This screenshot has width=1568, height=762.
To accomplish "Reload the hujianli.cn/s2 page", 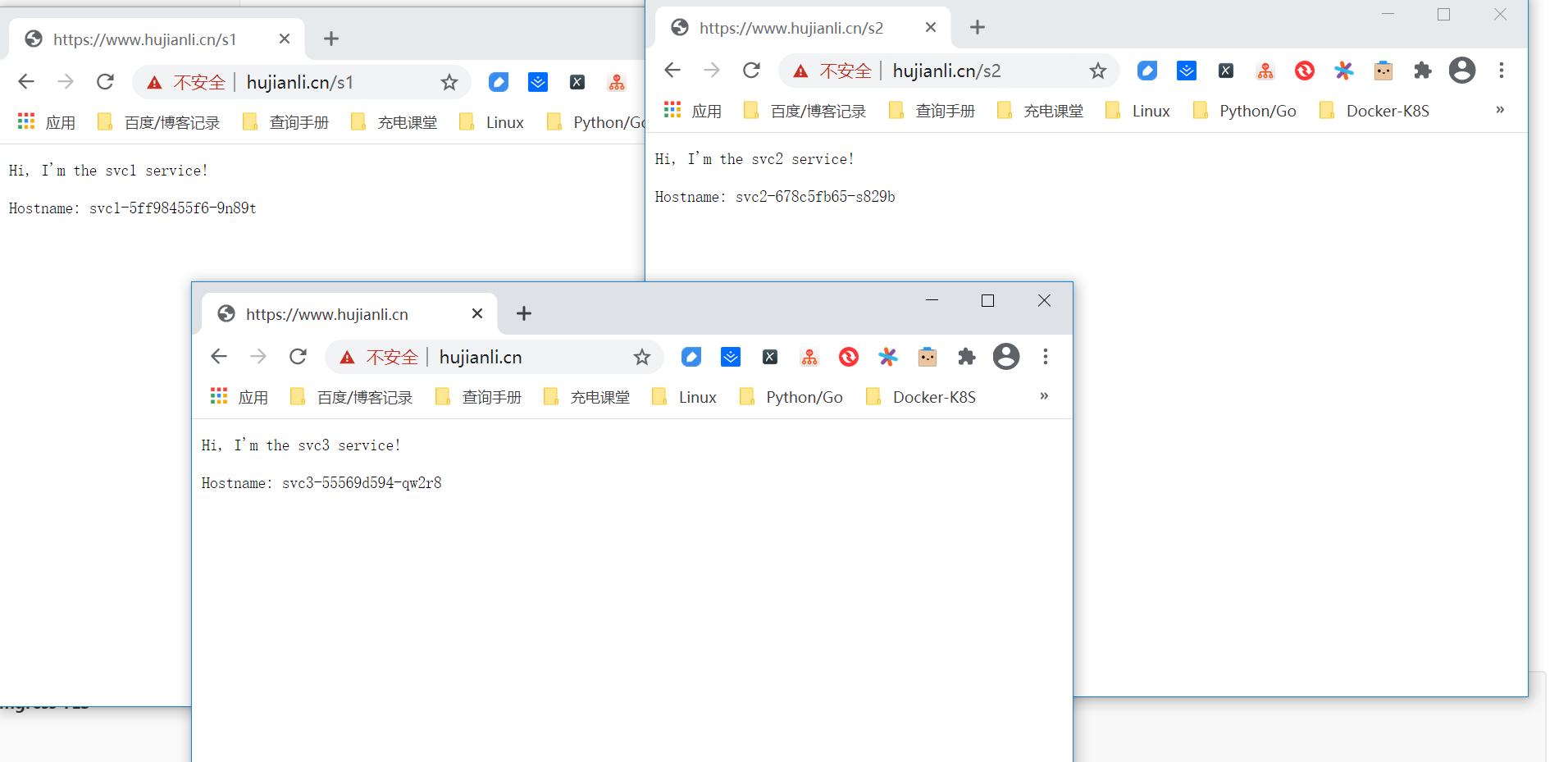I will tap(751, 71).
